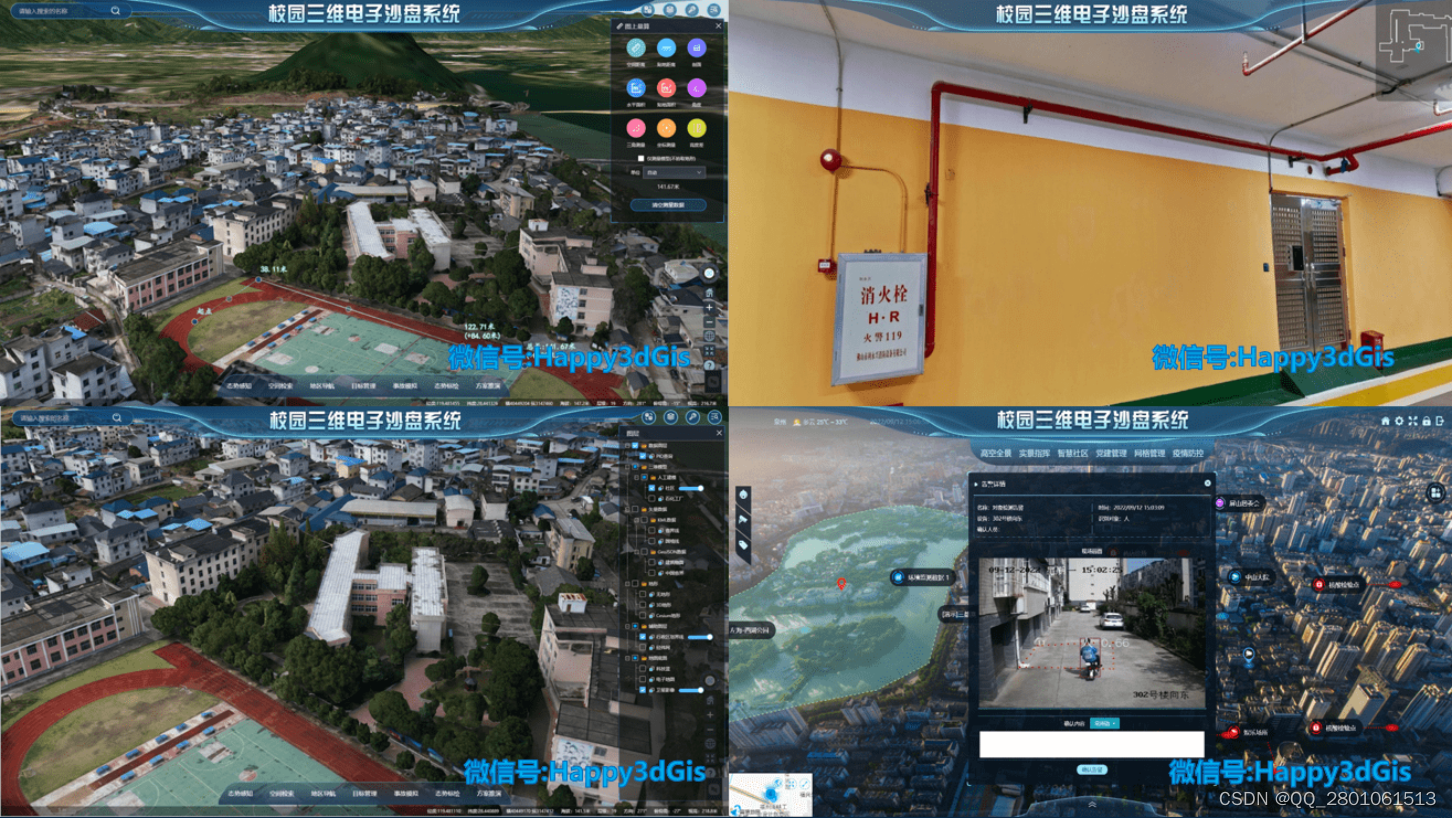The height and width of the screenshot is (819, 1452).
Task: Click the mini map thumbnail on the city dashboard
Action: 770,796
